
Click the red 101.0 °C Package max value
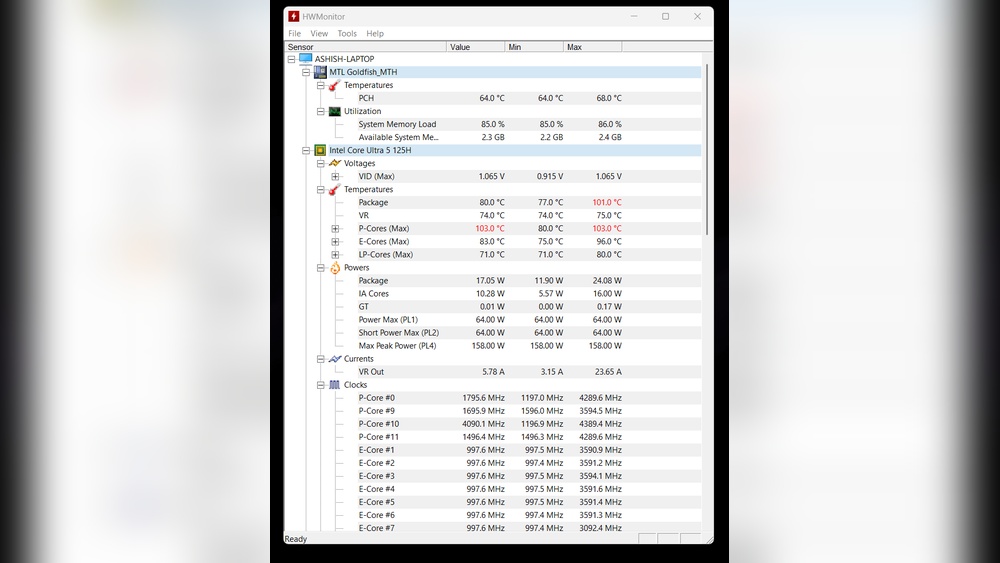point(607,203)
